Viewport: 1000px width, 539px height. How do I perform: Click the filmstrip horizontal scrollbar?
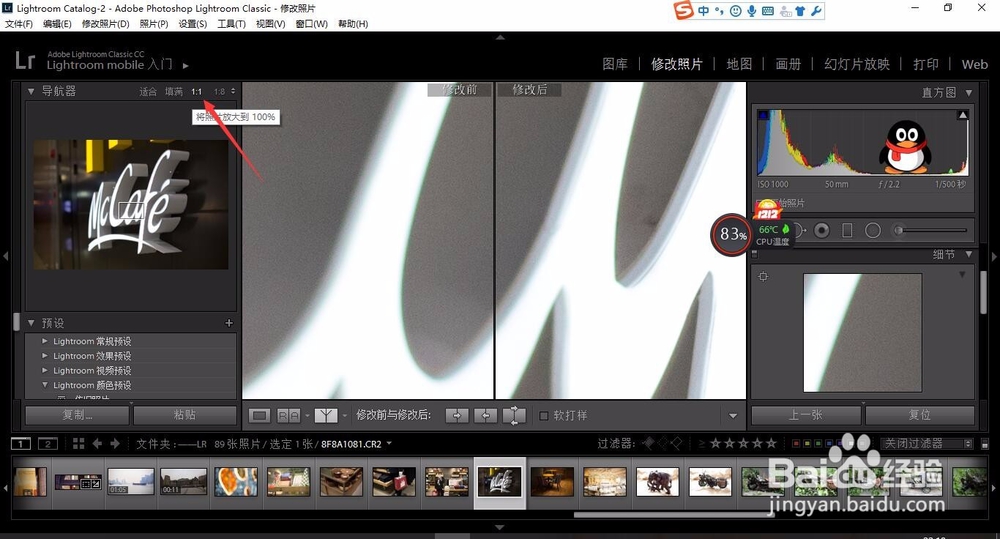coord(673,515)
